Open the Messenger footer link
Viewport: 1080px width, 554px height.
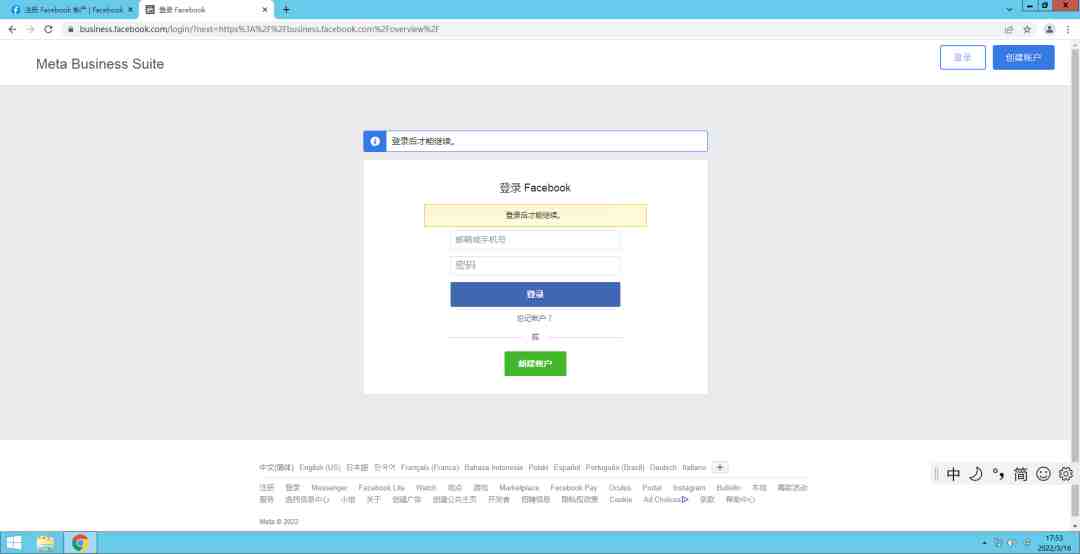point(329,487)
